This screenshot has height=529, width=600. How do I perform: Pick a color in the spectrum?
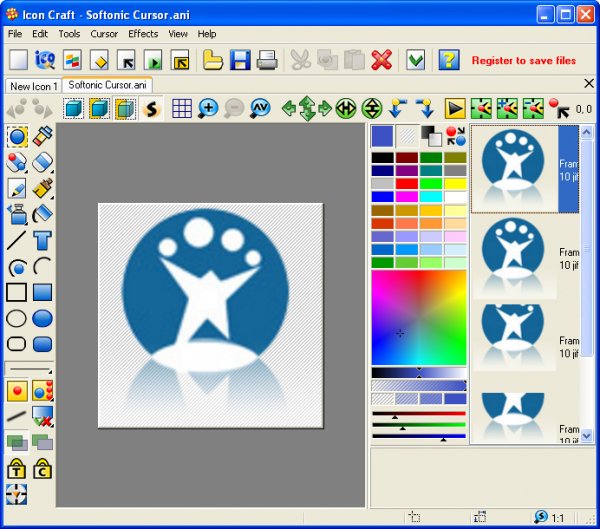419,317
